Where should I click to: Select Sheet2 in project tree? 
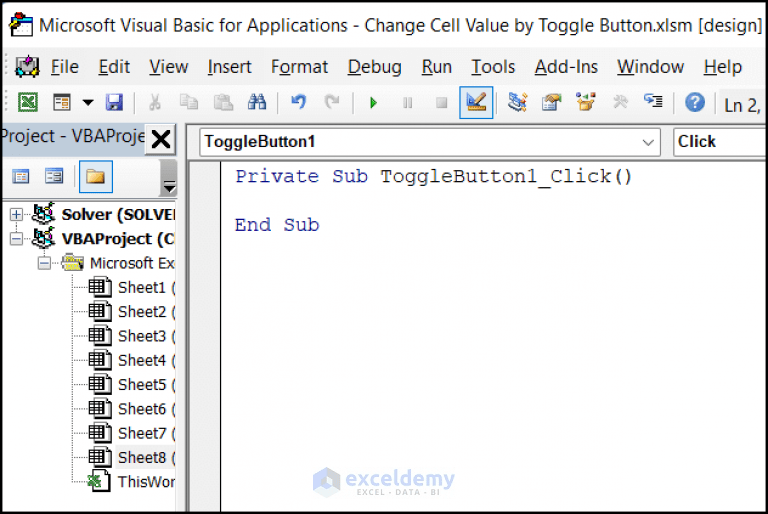[146, 312]
